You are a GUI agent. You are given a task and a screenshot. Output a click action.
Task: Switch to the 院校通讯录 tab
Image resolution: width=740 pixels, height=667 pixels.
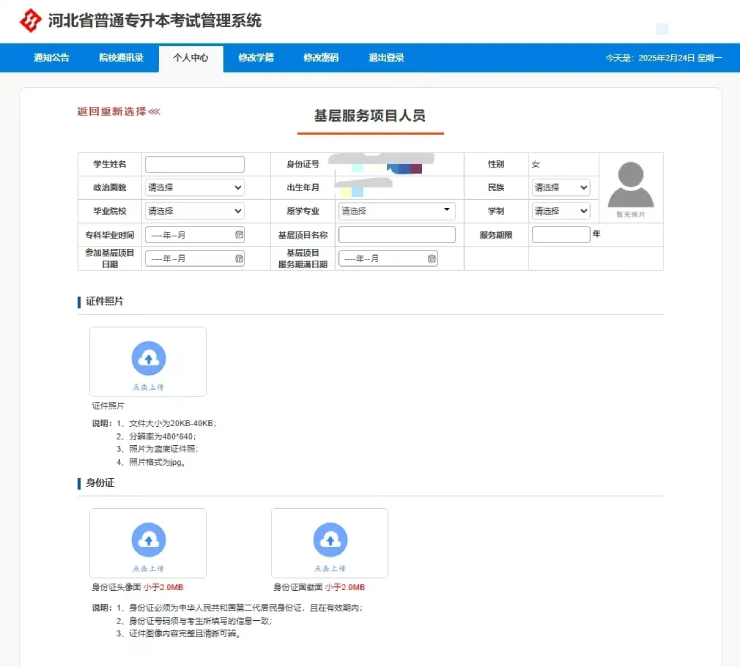click(x=121, y=58)
